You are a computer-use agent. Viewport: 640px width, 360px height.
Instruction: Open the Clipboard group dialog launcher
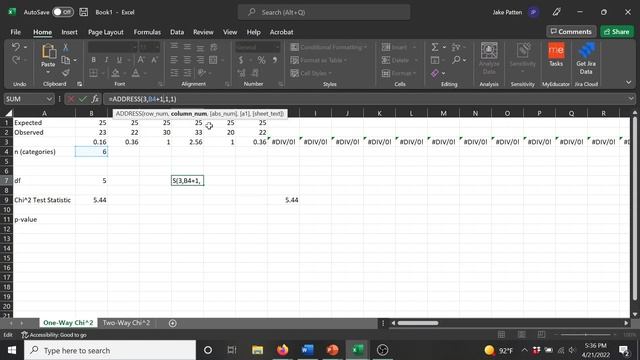pyautogui.click(x=80, y=84)
